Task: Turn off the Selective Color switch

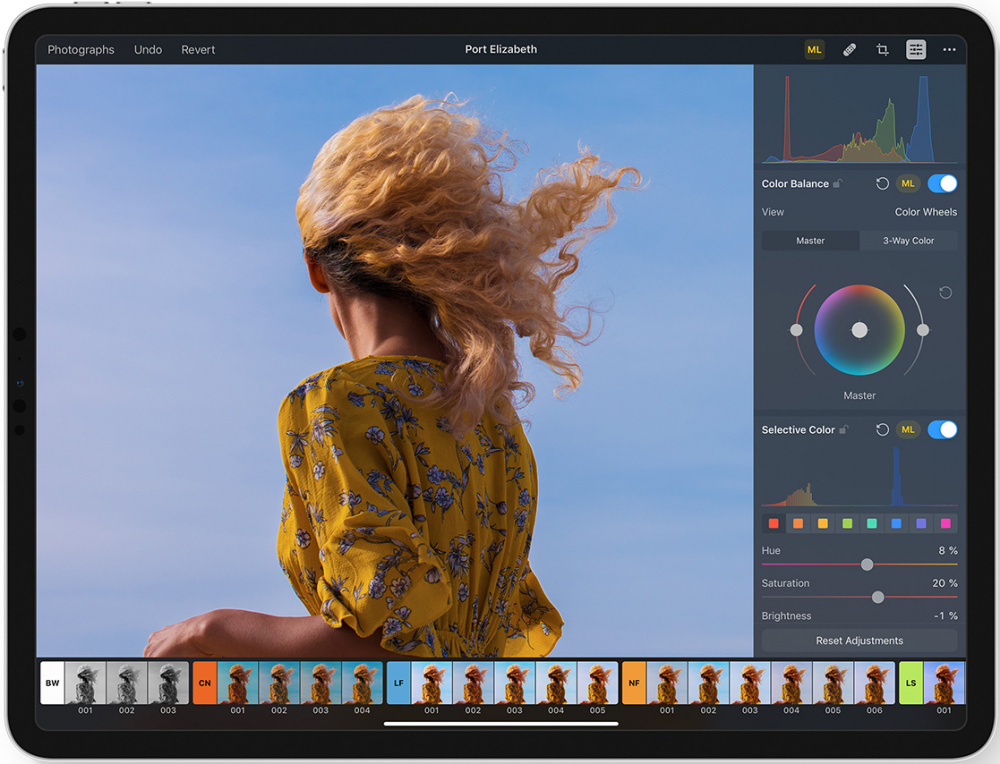Action: [942, 430]
